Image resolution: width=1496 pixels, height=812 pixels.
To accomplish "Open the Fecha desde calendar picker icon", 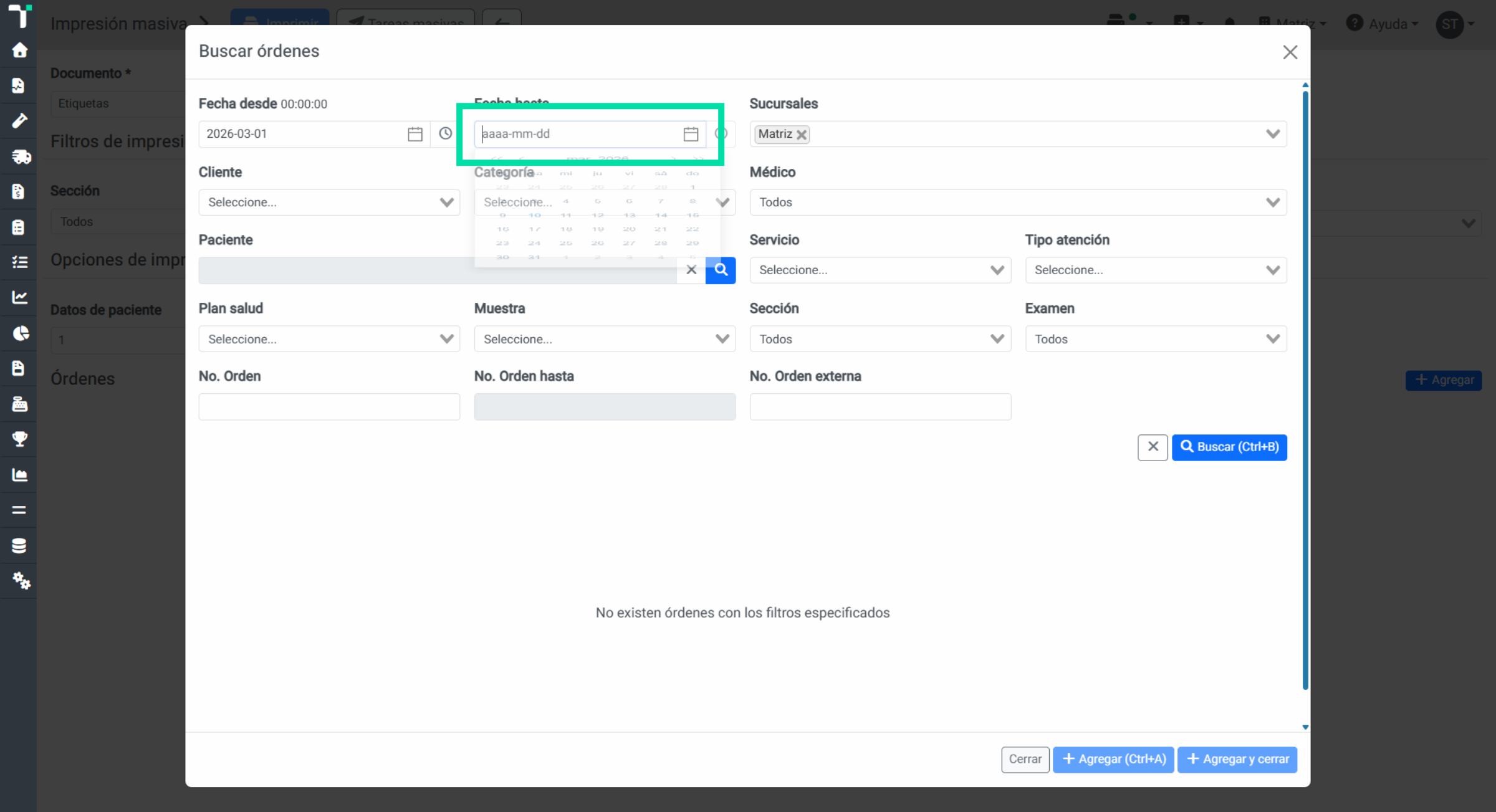I will (415, 134).
